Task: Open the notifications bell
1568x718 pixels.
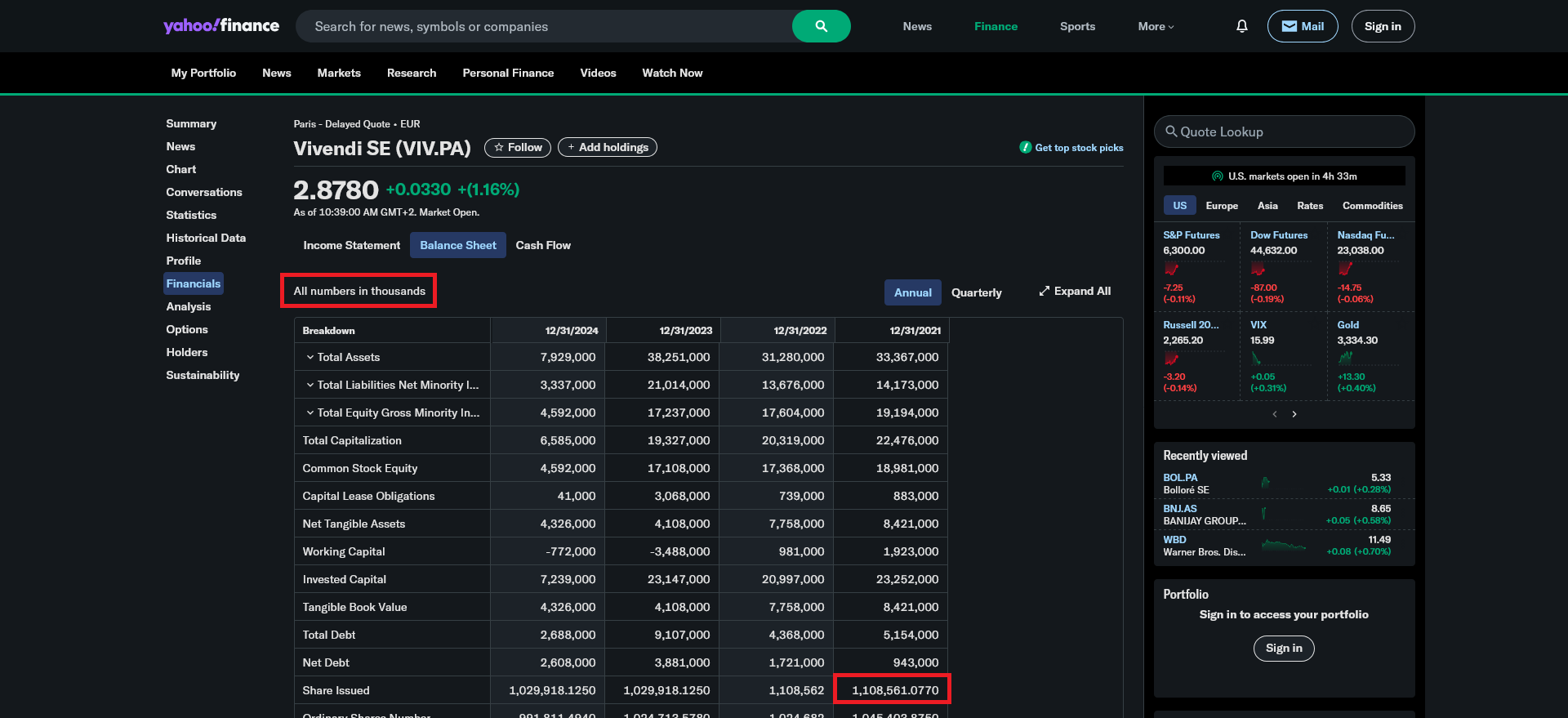Action: pyautogui.click(x=1241, y=26)
